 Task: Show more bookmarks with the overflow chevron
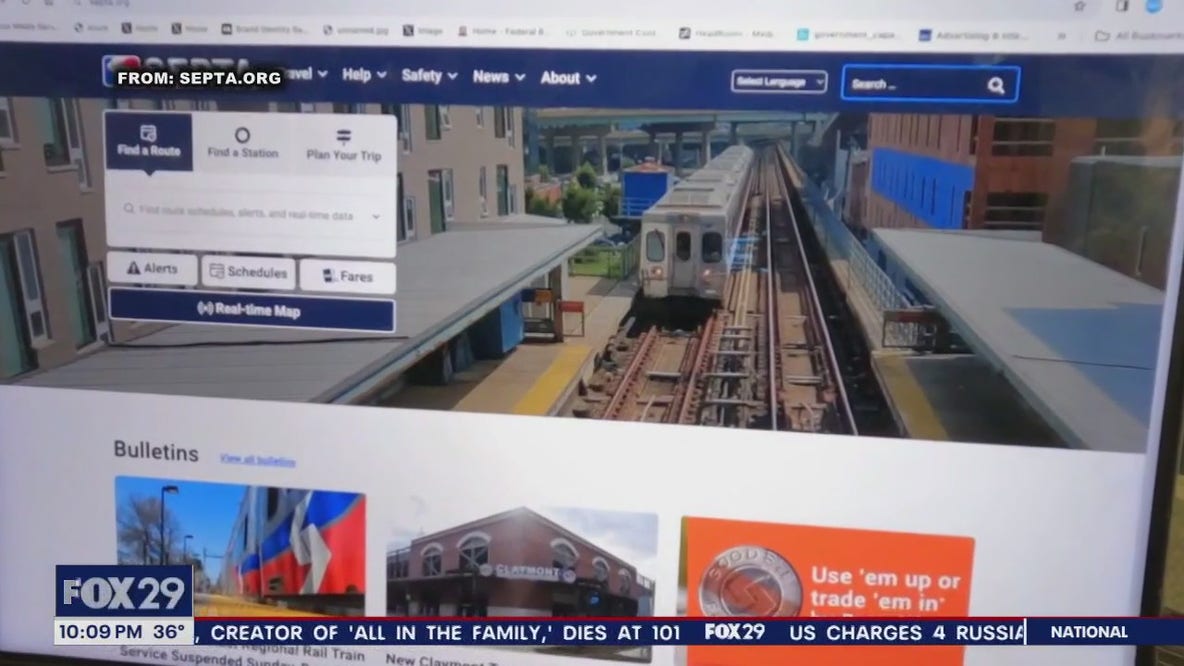click(x=1062, y=35)
